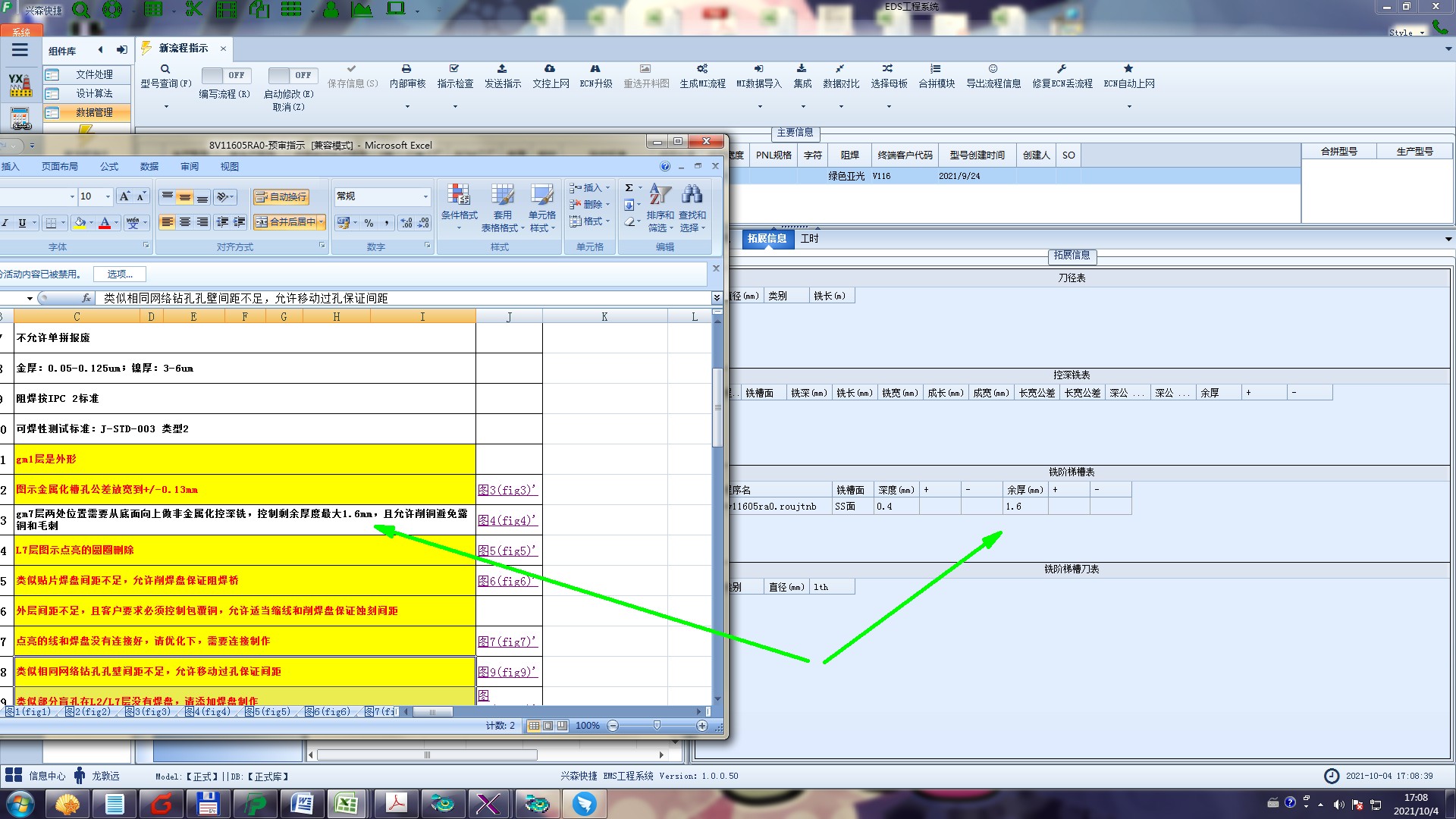This screenshot has height=819, width=1456.
Task: Switch to 工时 tab in EDS
Action: 810,239
